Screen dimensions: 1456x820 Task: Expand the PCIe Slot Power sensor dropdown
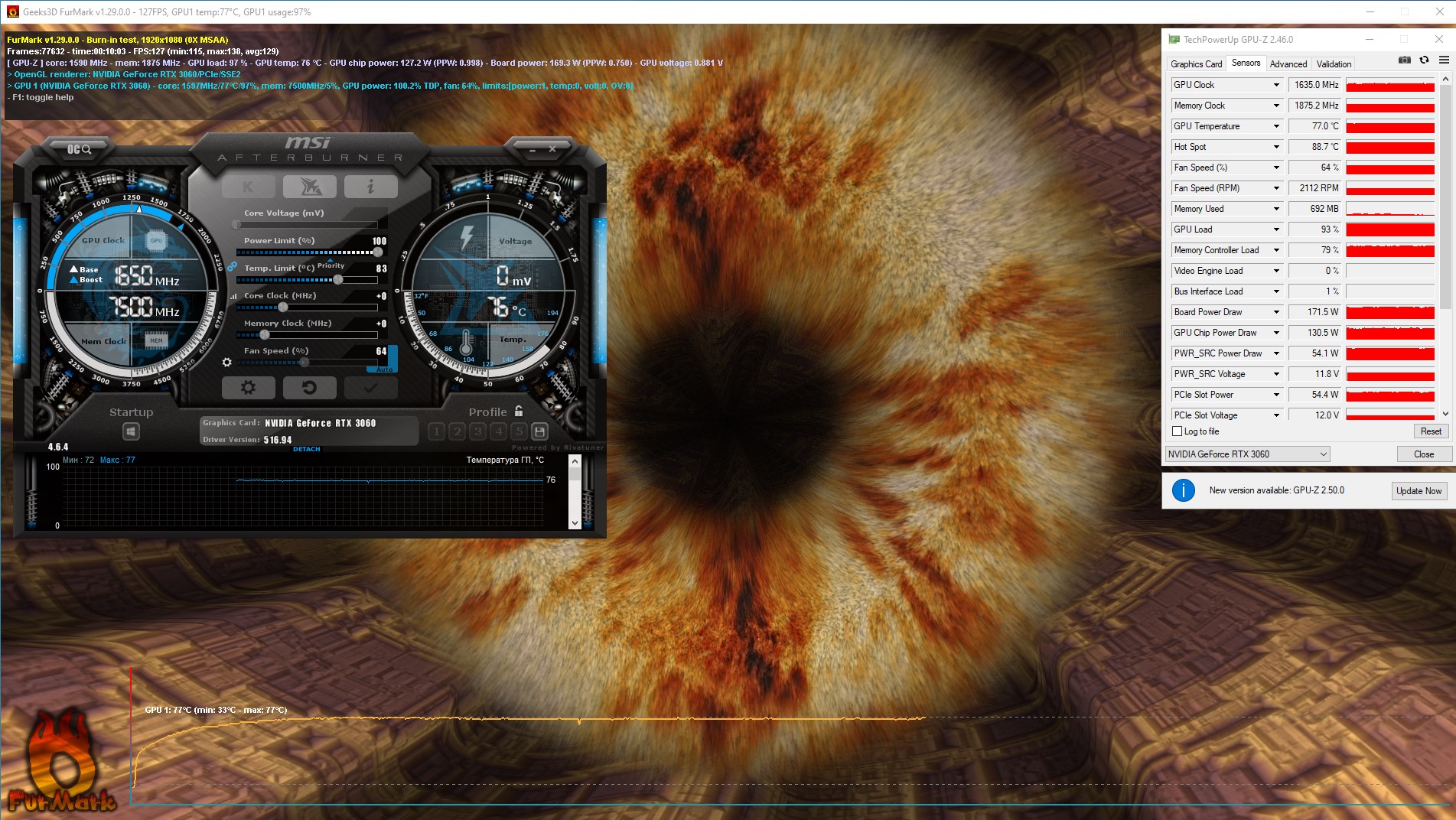tap(1275, 395)
